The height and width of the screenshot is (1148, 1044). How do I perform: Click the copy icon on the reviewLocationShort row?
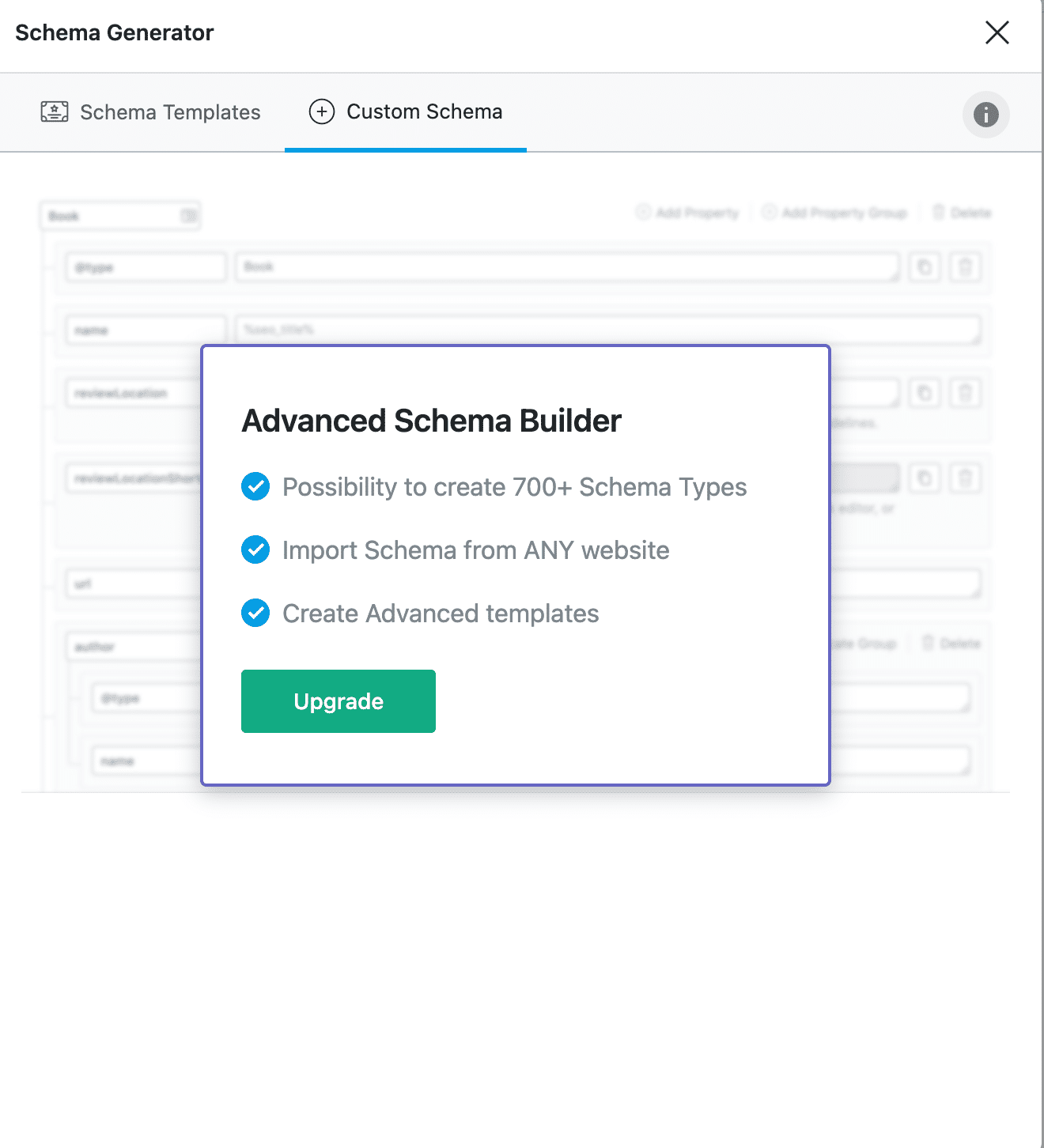(925, 478)
